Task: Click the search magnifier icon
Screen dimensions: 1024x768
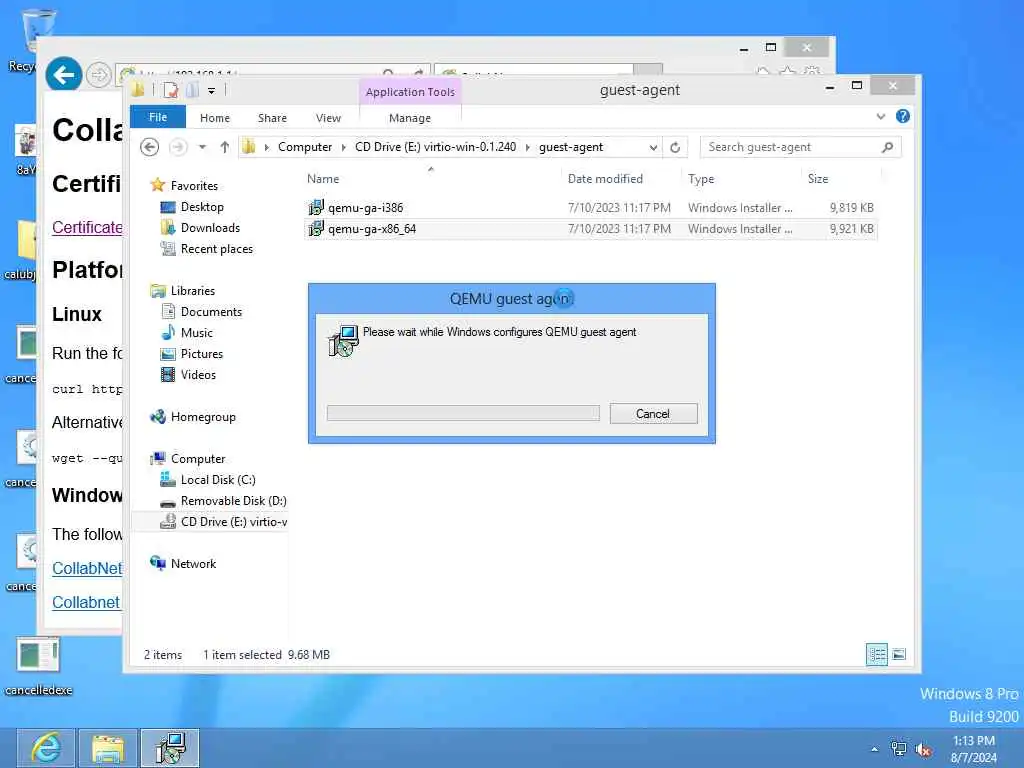Action: pos(887,147)
